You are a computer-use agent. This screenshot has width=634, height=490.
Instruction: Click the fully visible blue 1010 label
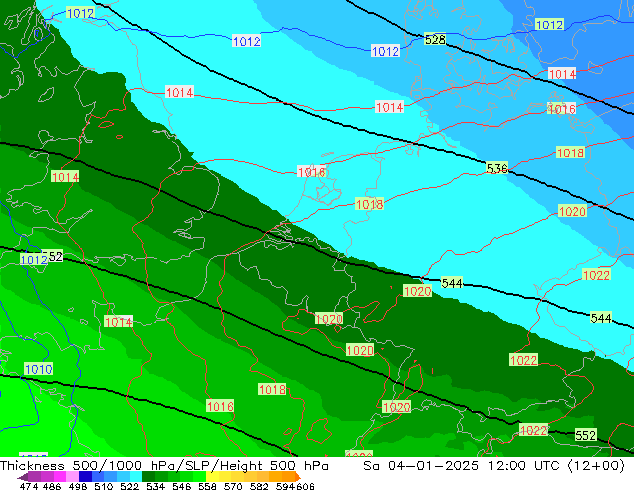(39, 369)
